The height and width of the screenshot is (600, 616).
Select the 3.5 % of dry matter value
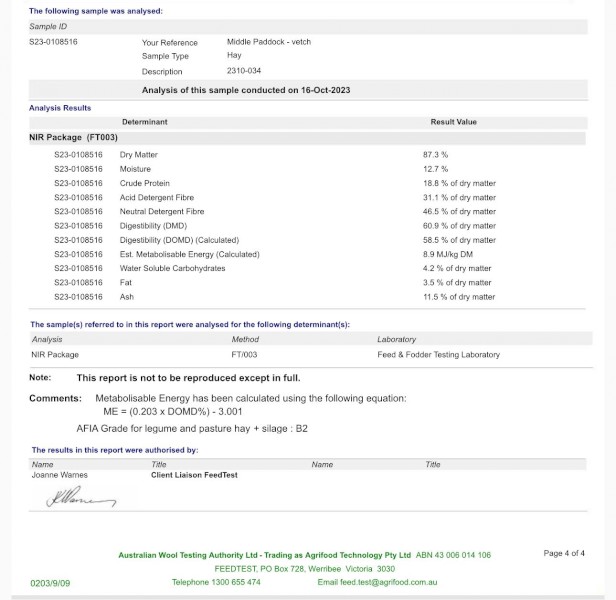coord(457,283)
